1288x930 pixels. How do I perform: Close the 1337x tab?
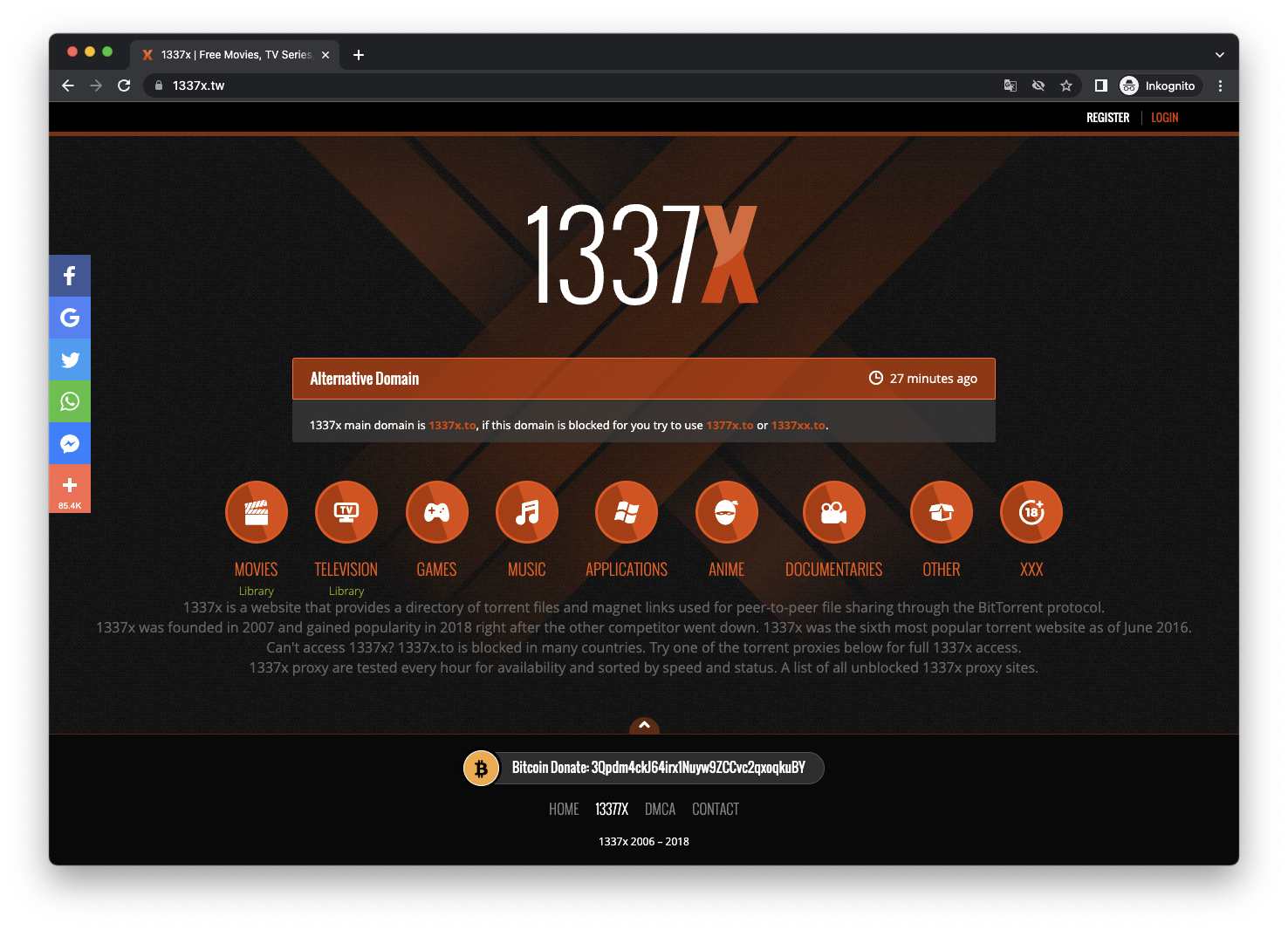tap(325, 54)
